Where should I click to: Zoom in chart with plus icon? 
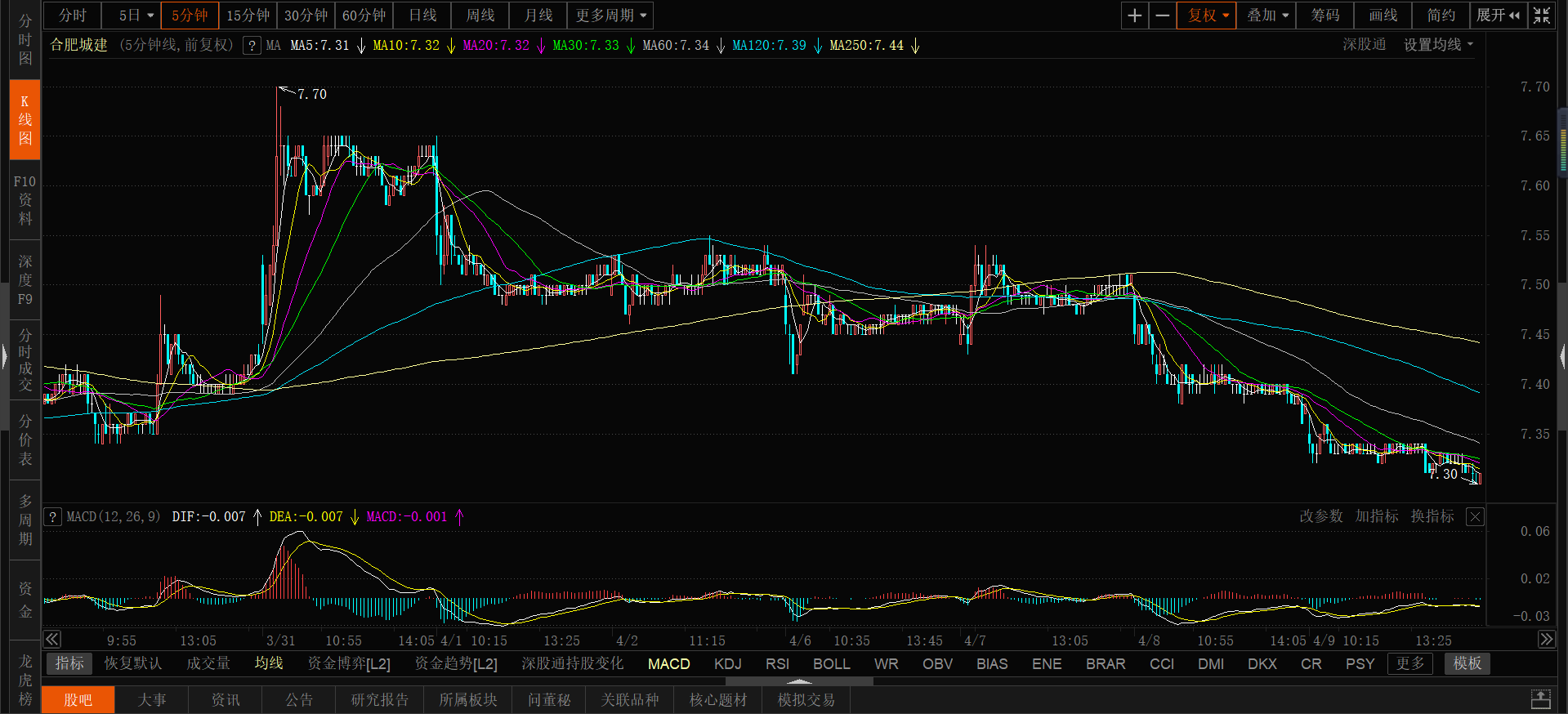tap(1134, 16)
